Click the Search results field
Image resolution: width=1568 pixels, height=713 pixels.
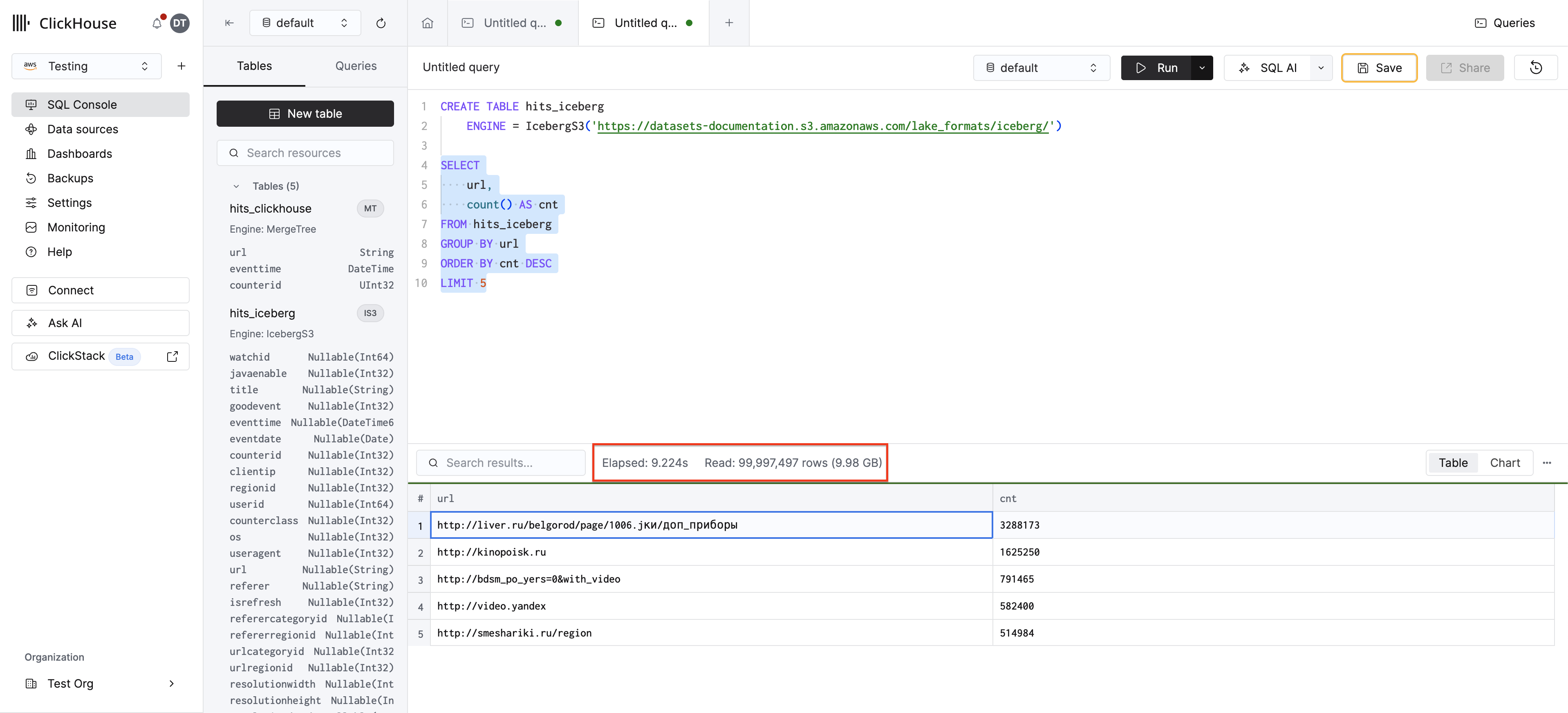[x=500, y=463]
